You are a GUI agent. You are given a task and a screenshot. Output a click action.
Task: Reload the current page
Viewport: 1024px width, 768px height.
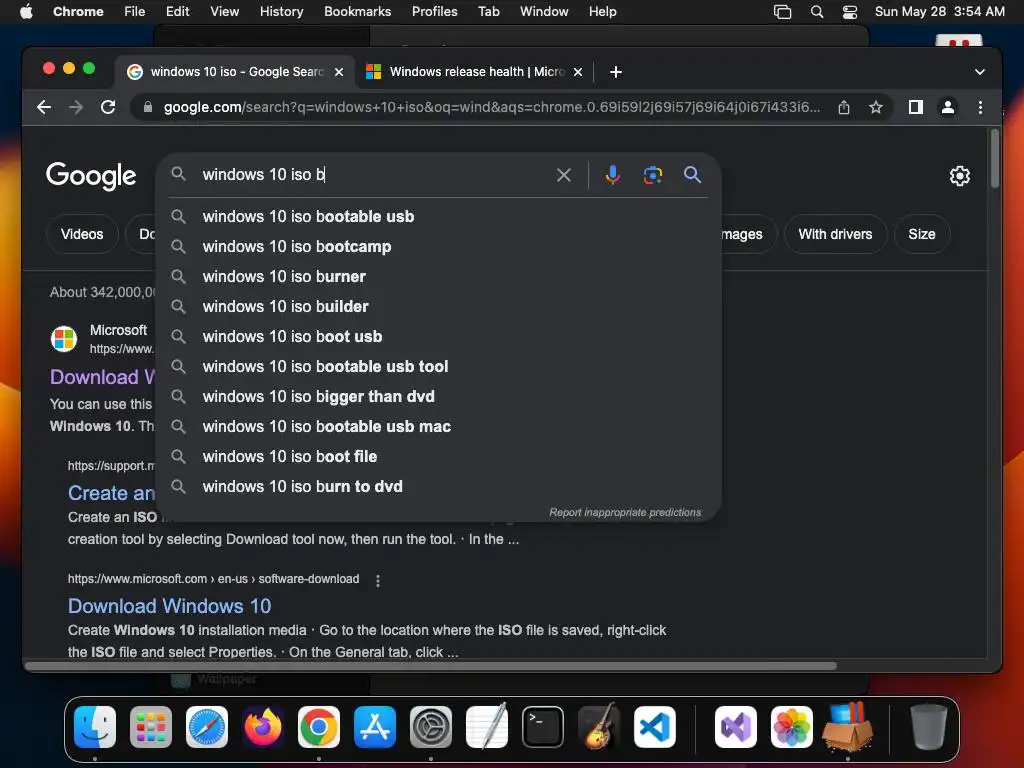(108, 107)
